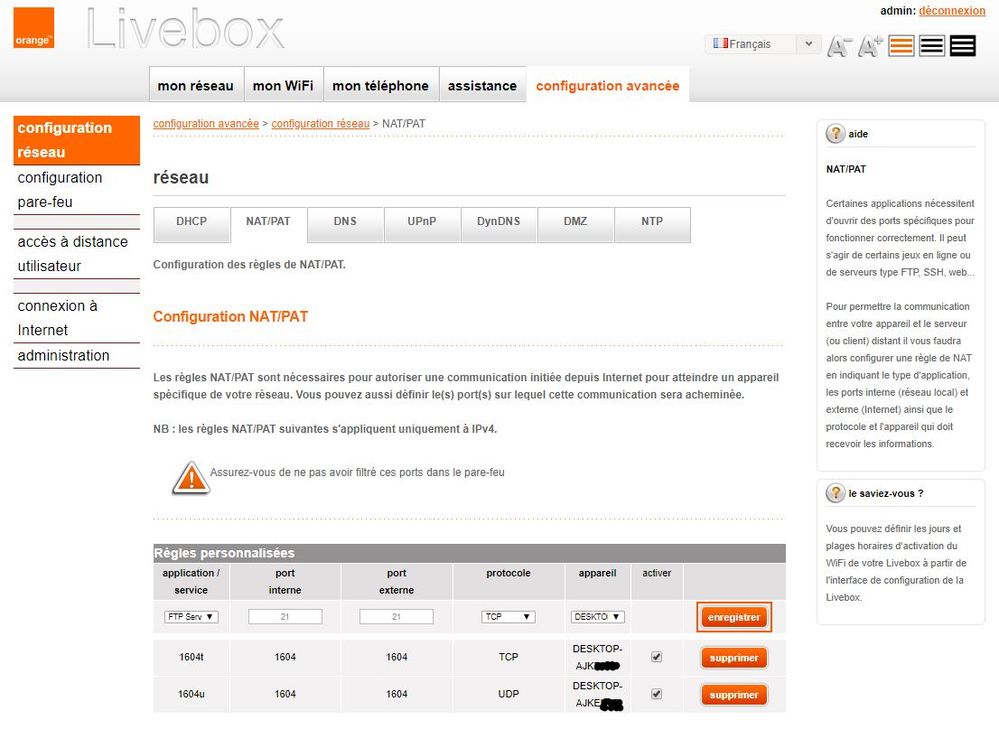The height and width of the screenshot is (740, 999).
Task: Open the DESKTOP appareil dropdown
Action: [x=597, y=616]
